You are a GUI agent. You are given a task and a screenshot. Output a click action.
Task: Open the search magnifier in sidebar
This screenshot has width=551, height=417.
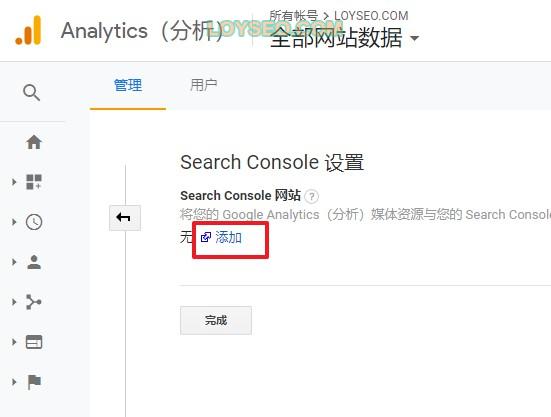[x=31, y=92]
